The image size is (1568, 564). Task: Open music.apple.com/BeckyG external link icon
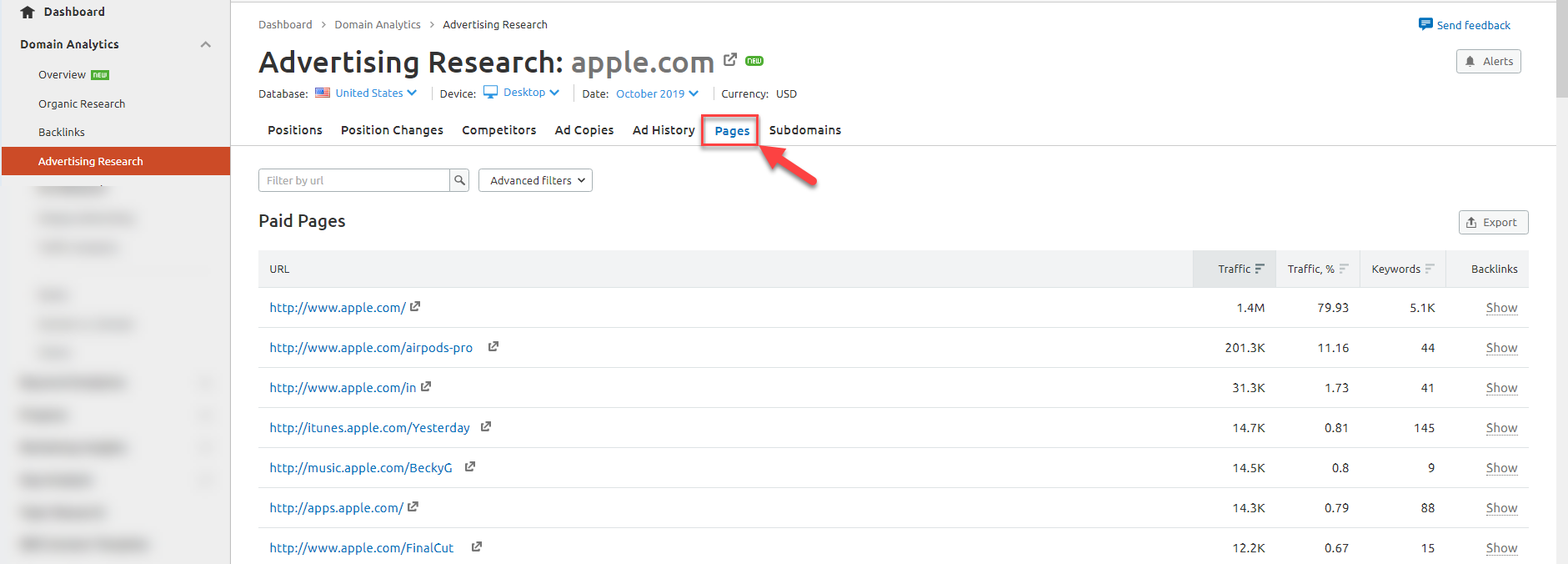(470, 466)
